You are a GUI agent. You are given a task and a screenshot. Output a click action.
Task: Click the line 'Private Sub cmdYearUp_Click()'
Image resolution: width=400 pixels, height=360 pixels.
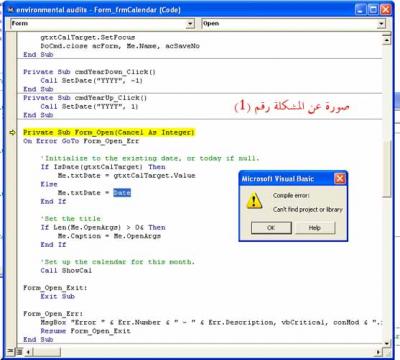(x=85, y=98)
